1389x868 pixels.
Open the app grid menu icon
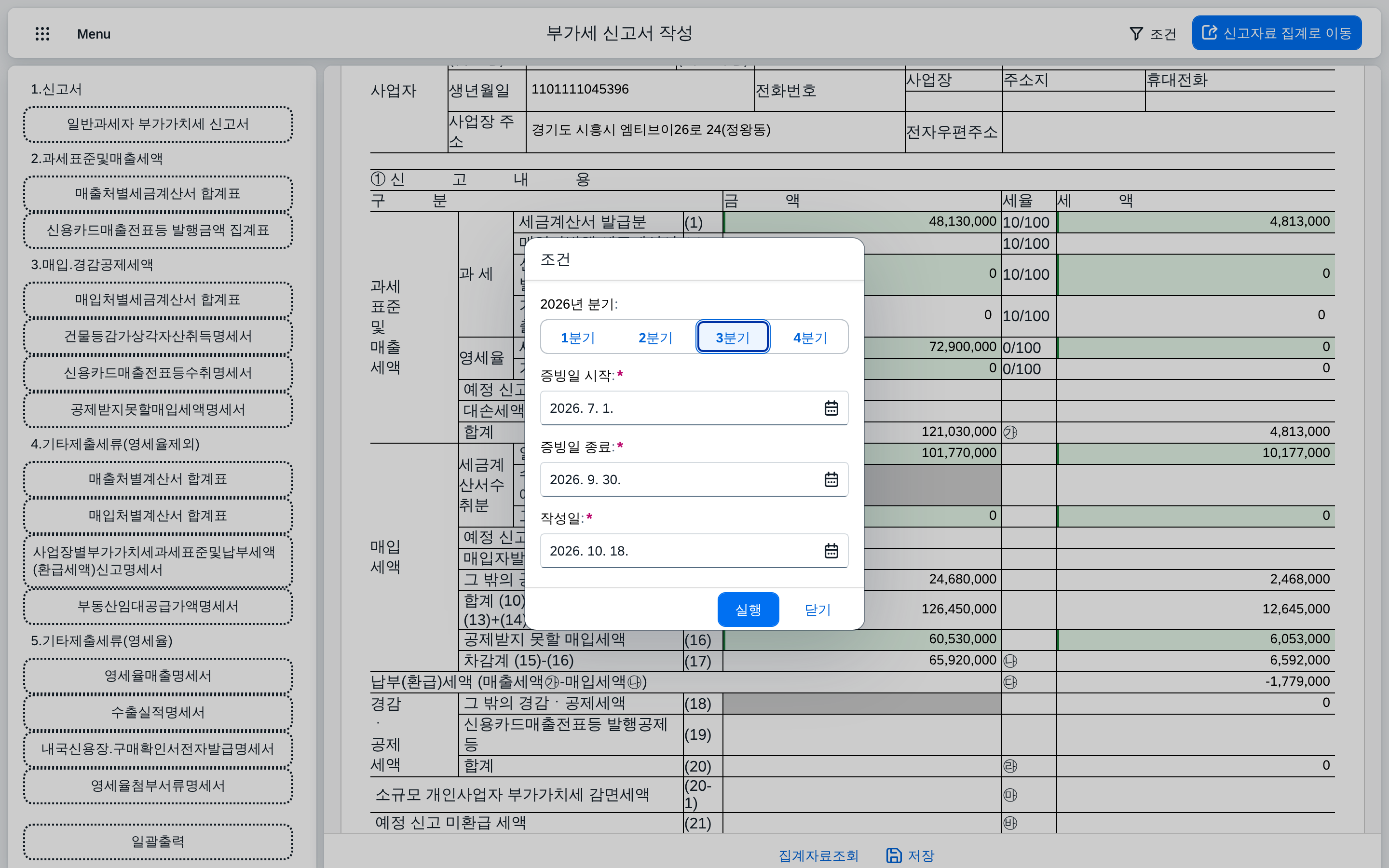(42, 34)
